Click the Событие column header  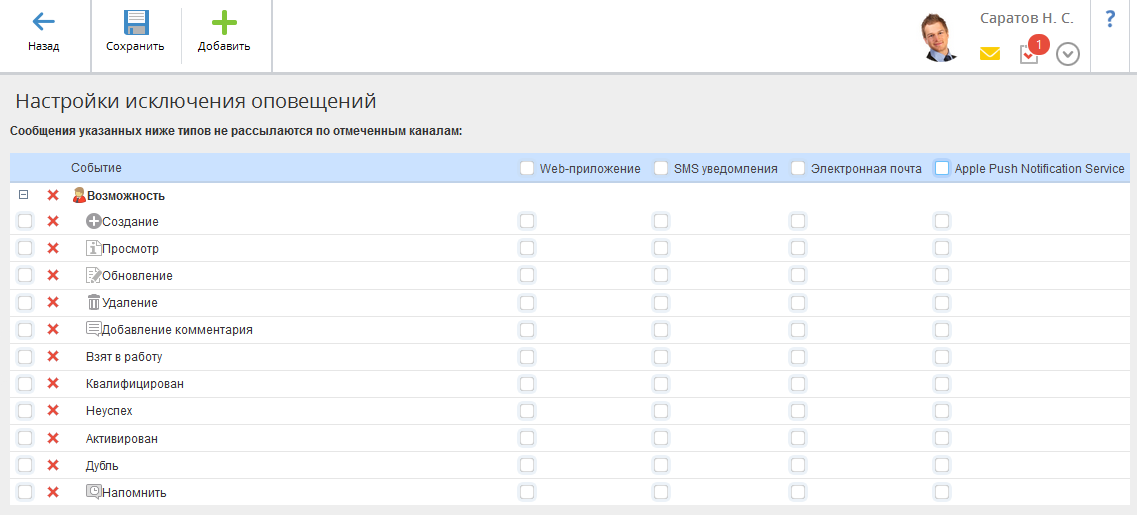click(x=96, y=168)
